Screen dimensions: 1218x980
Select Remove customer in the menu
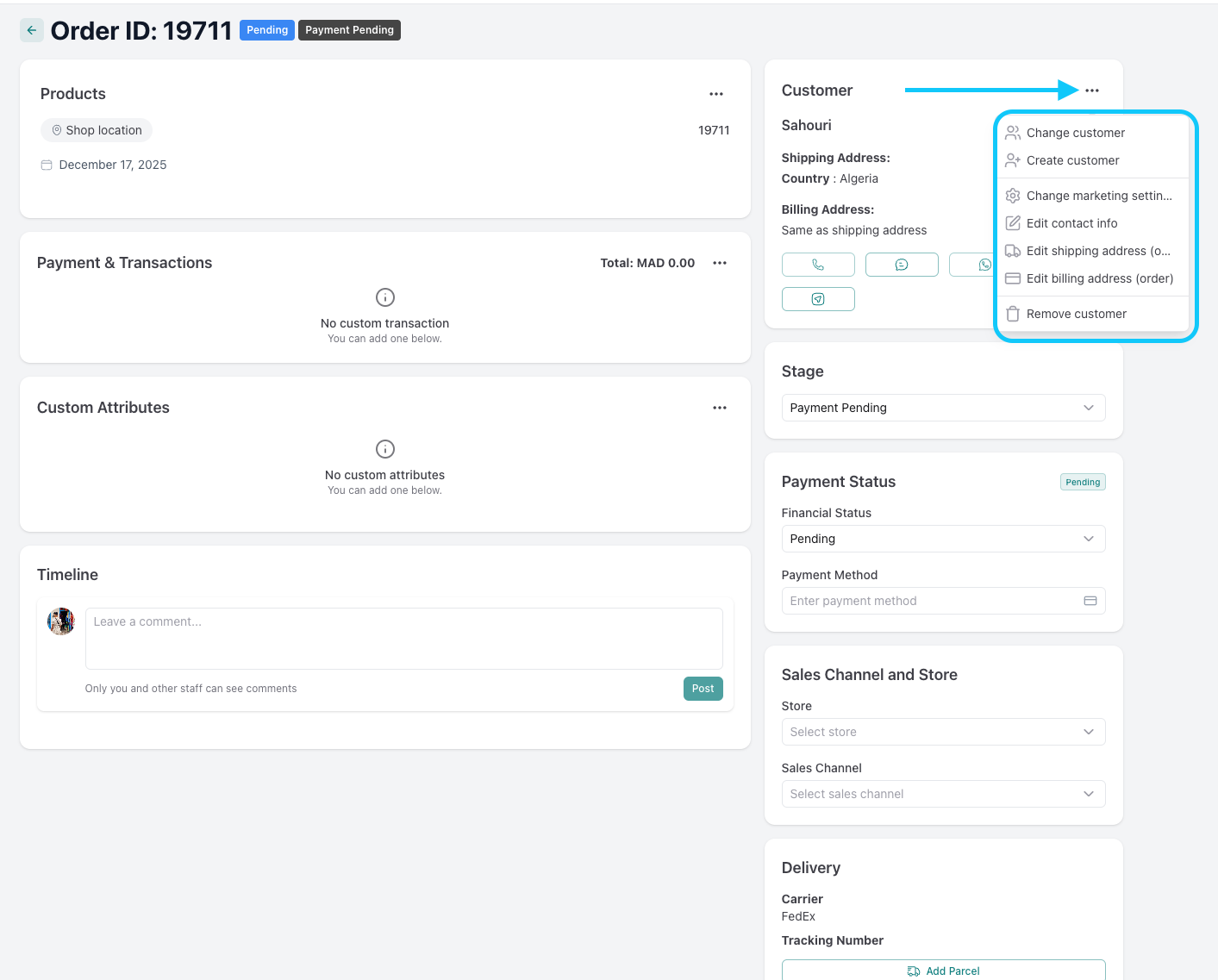point(1076,314)
